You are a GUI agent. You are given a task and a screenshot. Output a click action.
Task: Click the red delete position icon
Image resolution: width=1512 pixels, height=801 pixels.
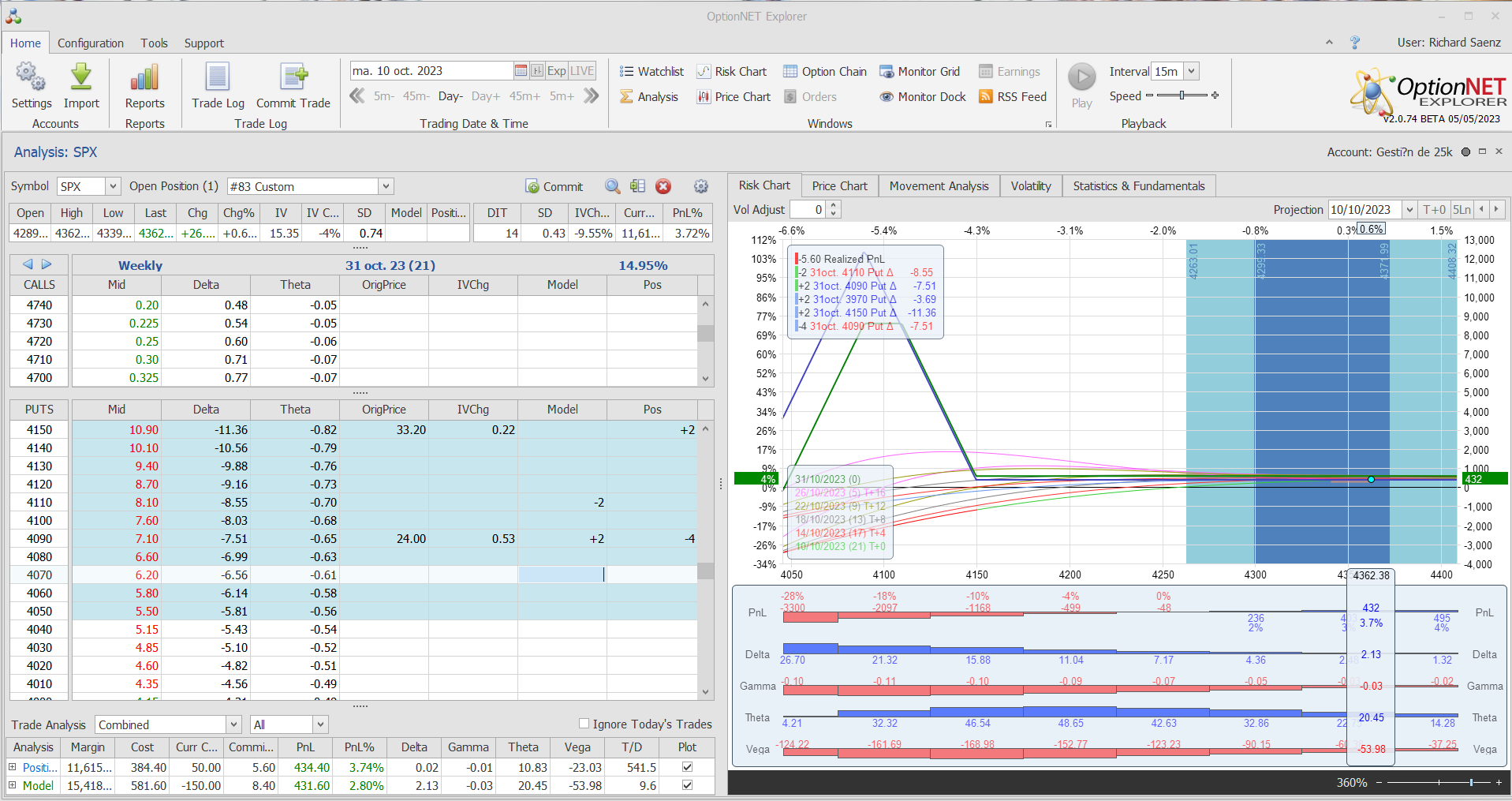[x=663, y=186]
